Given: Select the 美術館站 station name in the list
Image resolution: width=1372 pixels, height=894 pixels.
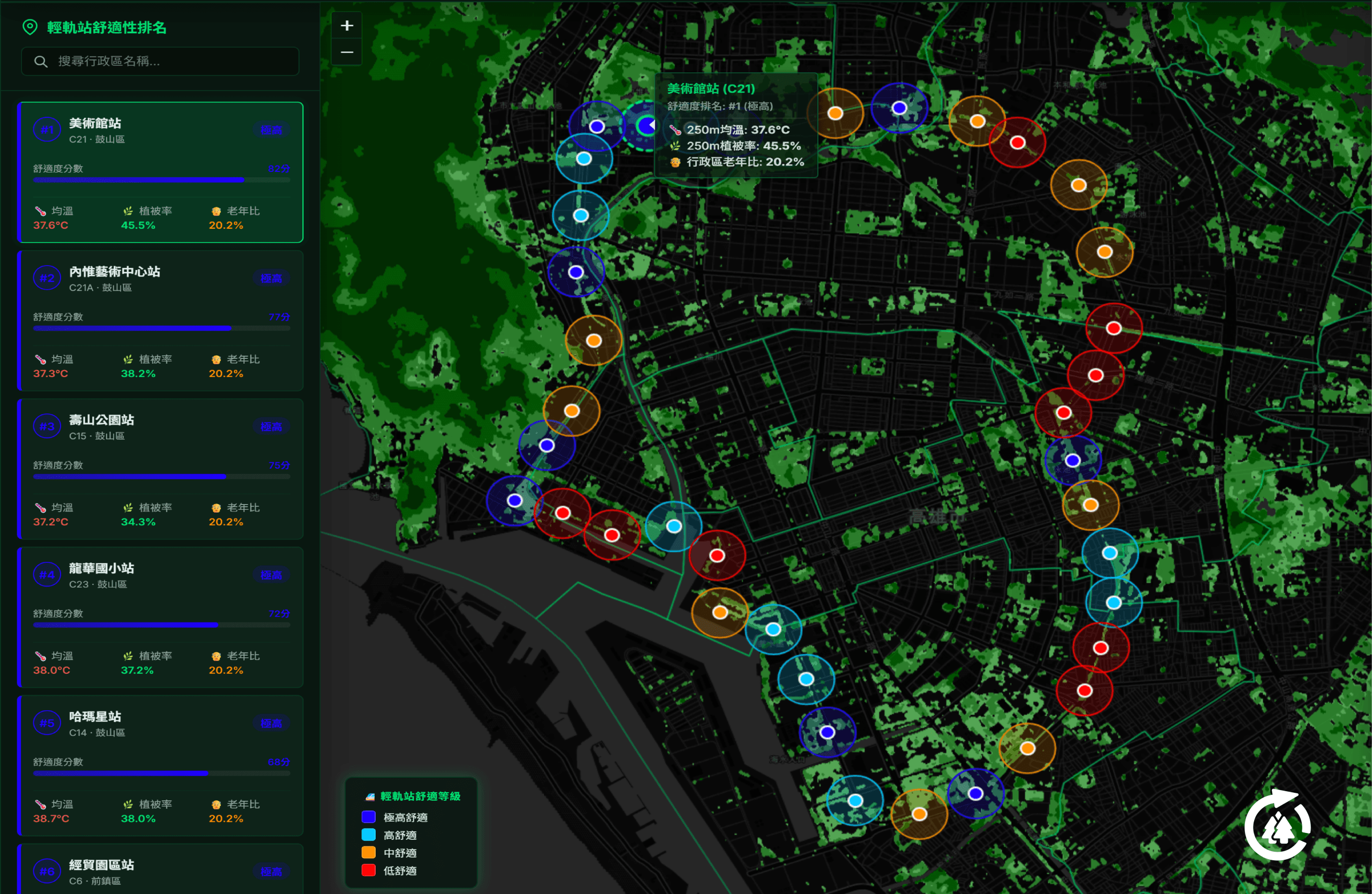Looking at the screenshot, I should coord(95,123).
